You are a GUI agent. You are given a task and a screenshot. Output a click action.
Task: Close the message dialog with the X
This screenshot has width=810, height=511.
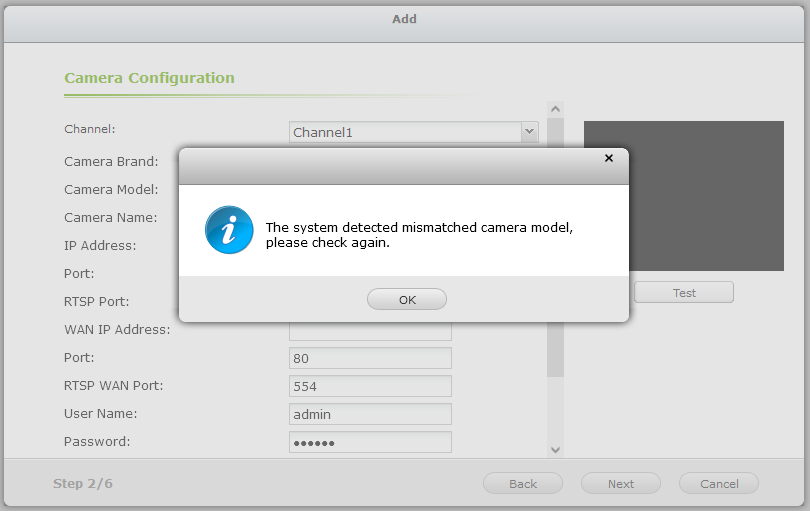(x=609, y=158)
